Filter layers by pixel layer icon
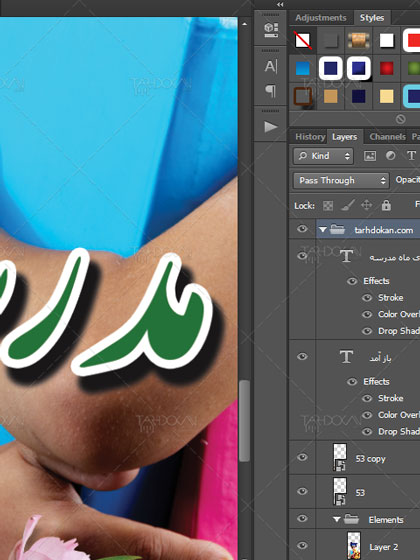The height and width of the screenshot is (560, 420). tap(370, 156)
